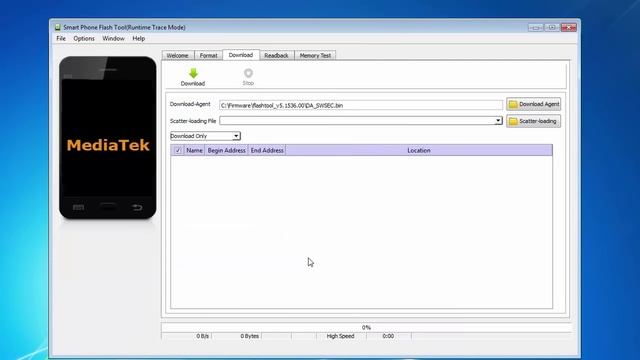
Task: Minimize the Flash Tool window
Action: 536,27
